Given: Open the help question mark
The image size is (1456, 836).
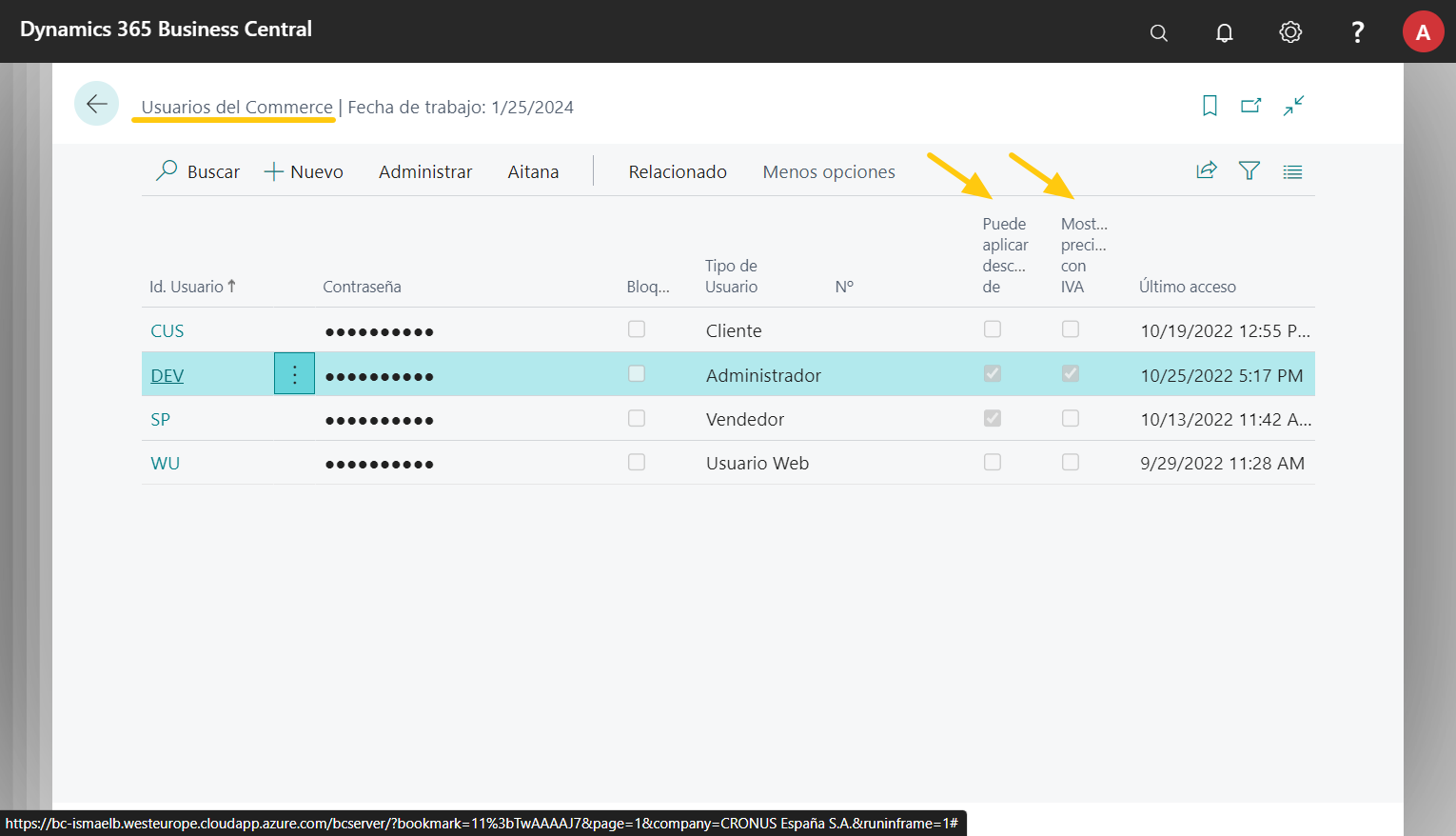Looking at the screenshot, I should 1358,32.
